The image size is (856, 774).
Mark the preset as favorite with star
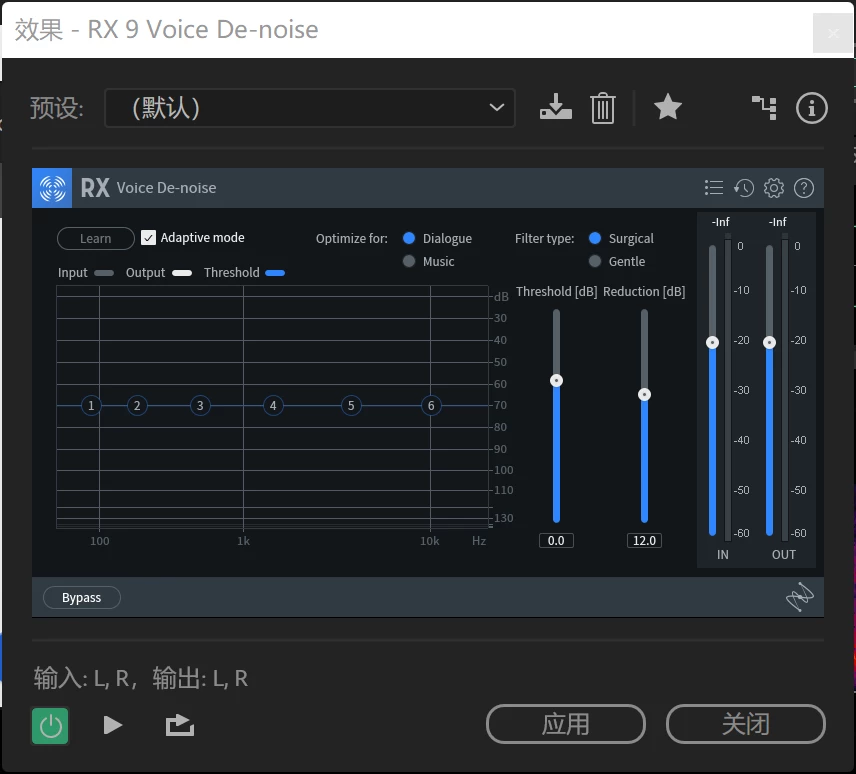(x=668, y=107)
